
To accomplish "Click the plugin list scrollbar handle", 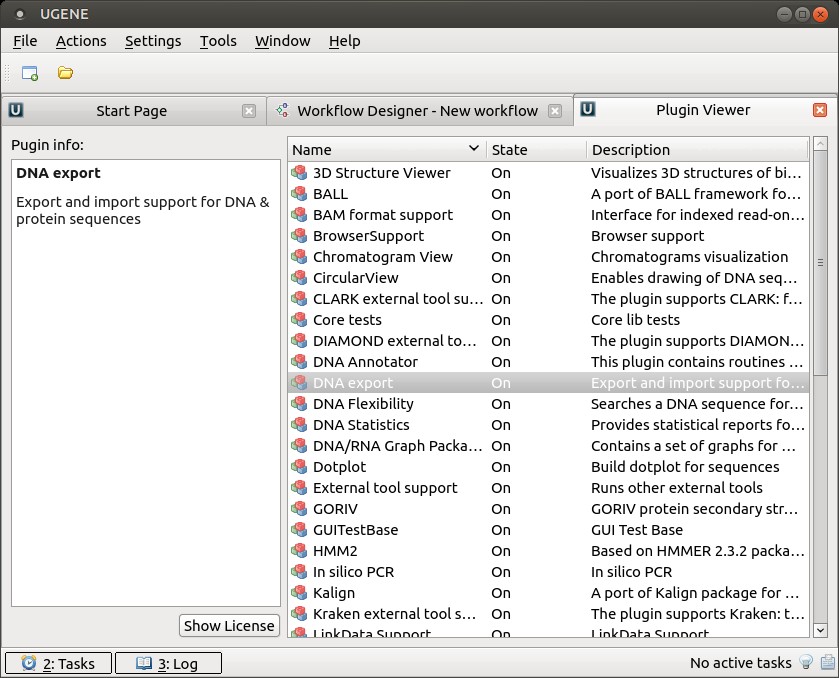I will (820, 262).
